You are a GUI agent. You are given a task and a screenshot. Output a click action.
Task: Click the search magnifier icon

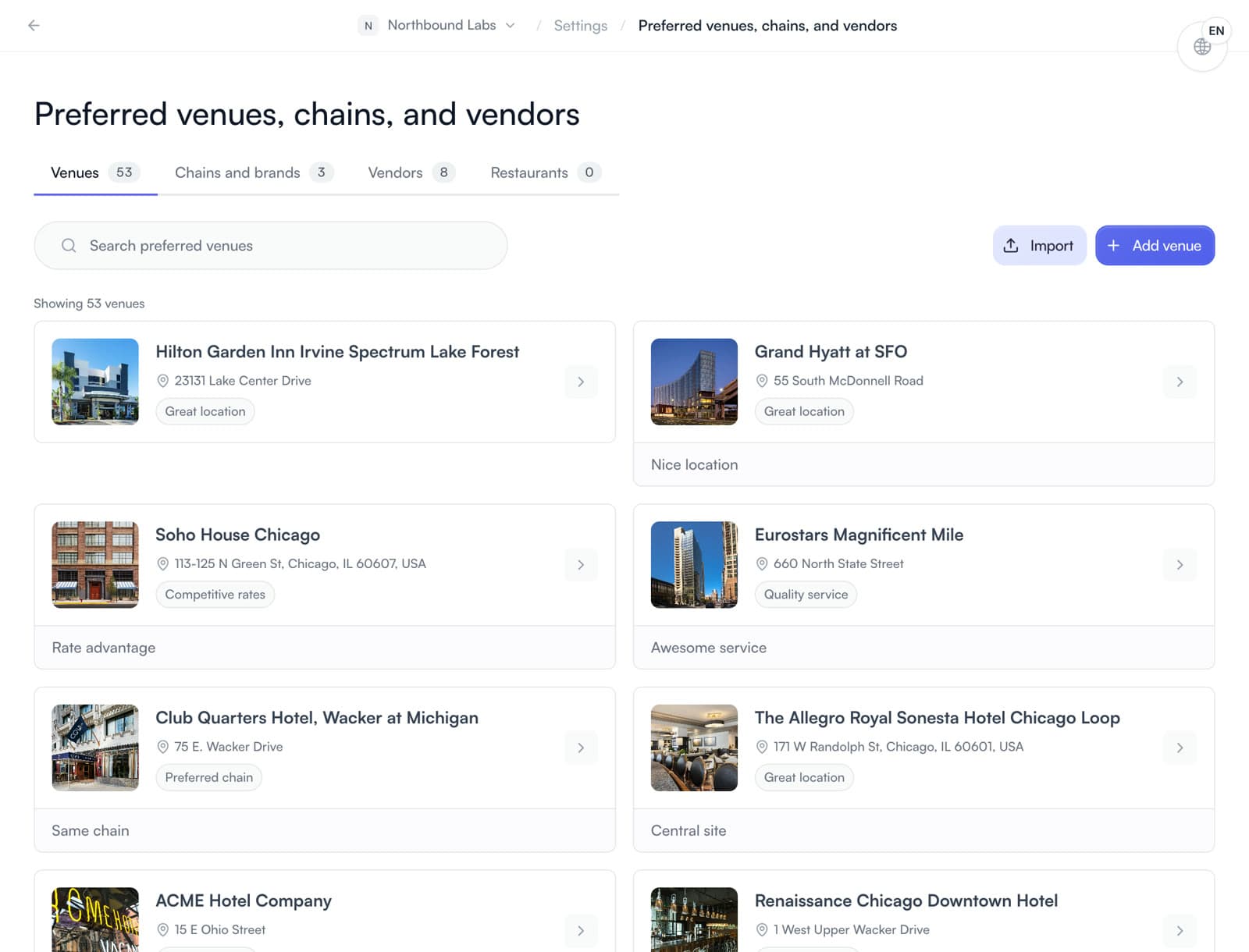coord(69,246)
